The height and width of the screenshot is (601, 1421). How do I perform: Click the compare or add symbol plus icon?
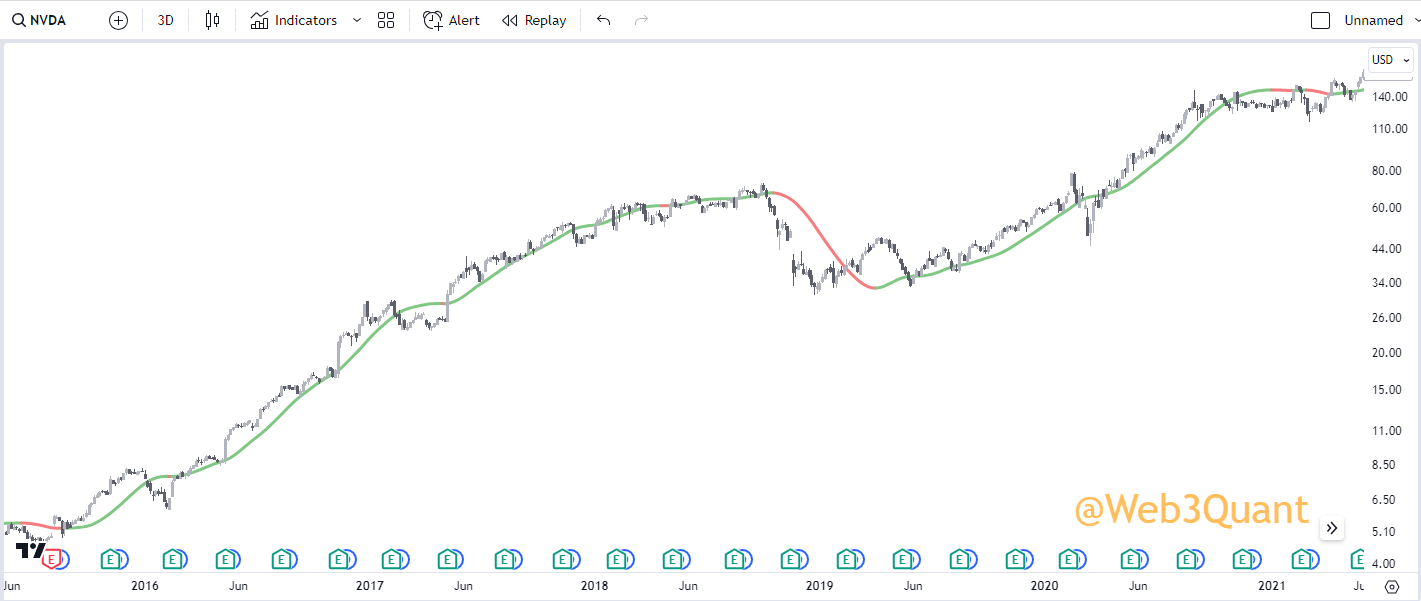pyautogui.click(x=118, y=20)
